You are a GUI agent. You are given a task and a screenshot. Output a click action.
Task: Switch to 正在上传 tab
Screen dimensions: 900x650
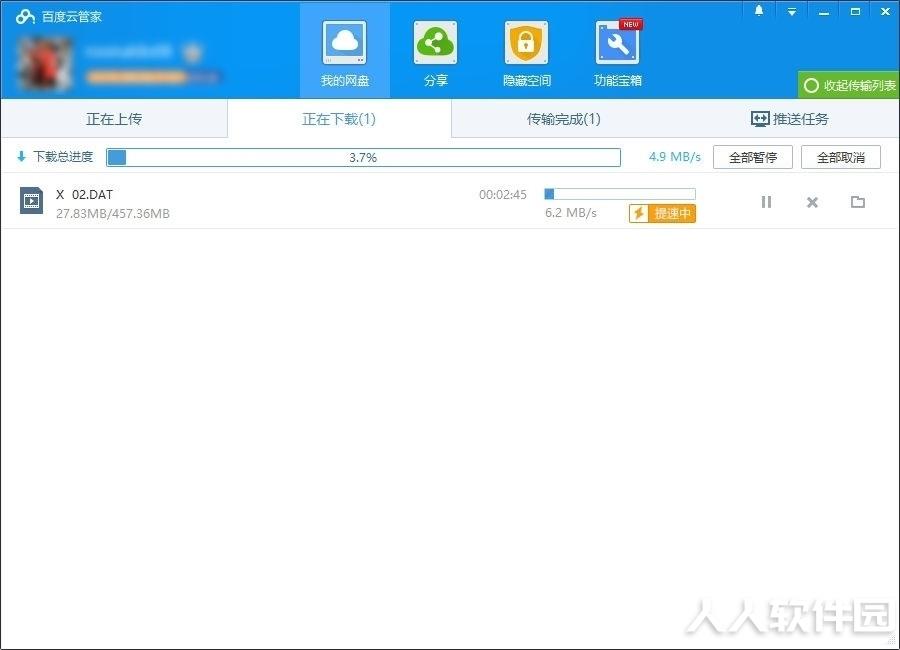point(114,119)
